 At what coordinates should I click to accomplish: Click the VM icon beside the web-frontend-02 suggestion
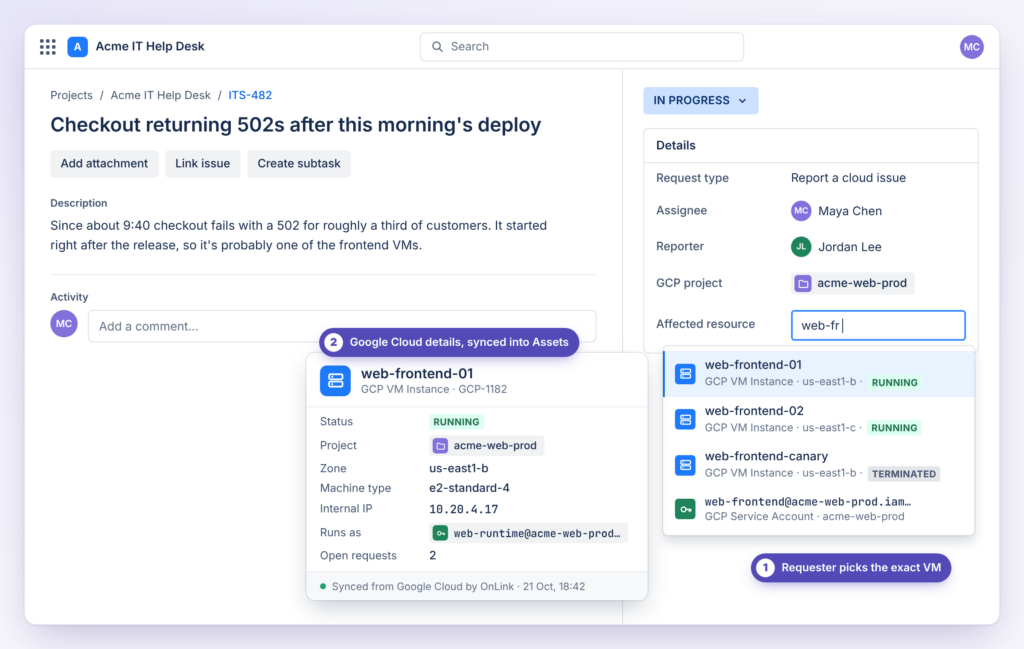(684, 419)
